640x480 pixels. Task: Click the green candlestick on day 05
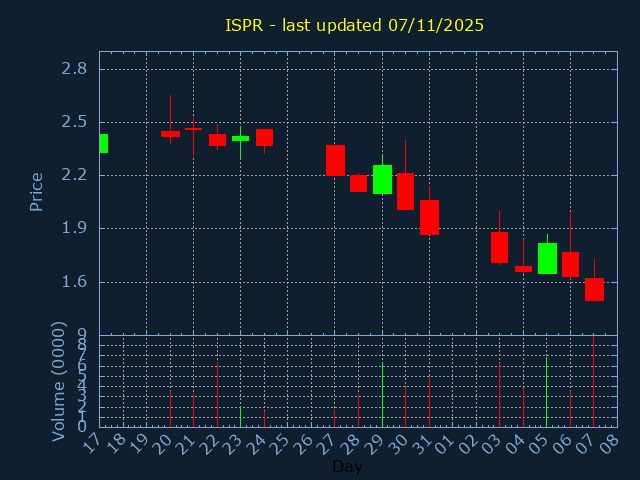tap(547, 258)
